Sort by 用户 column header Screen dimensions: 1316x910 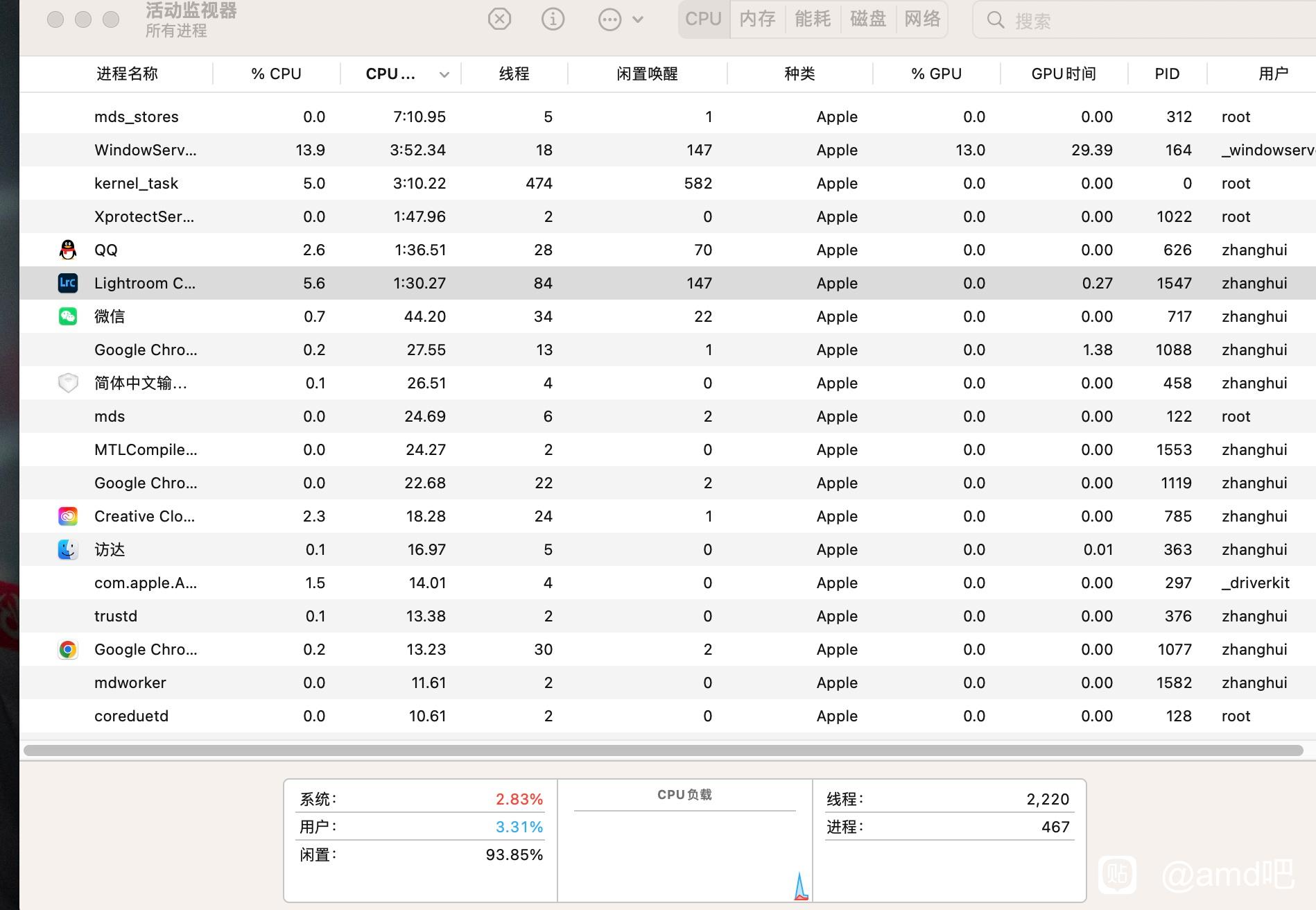[x=1273, y=74]
